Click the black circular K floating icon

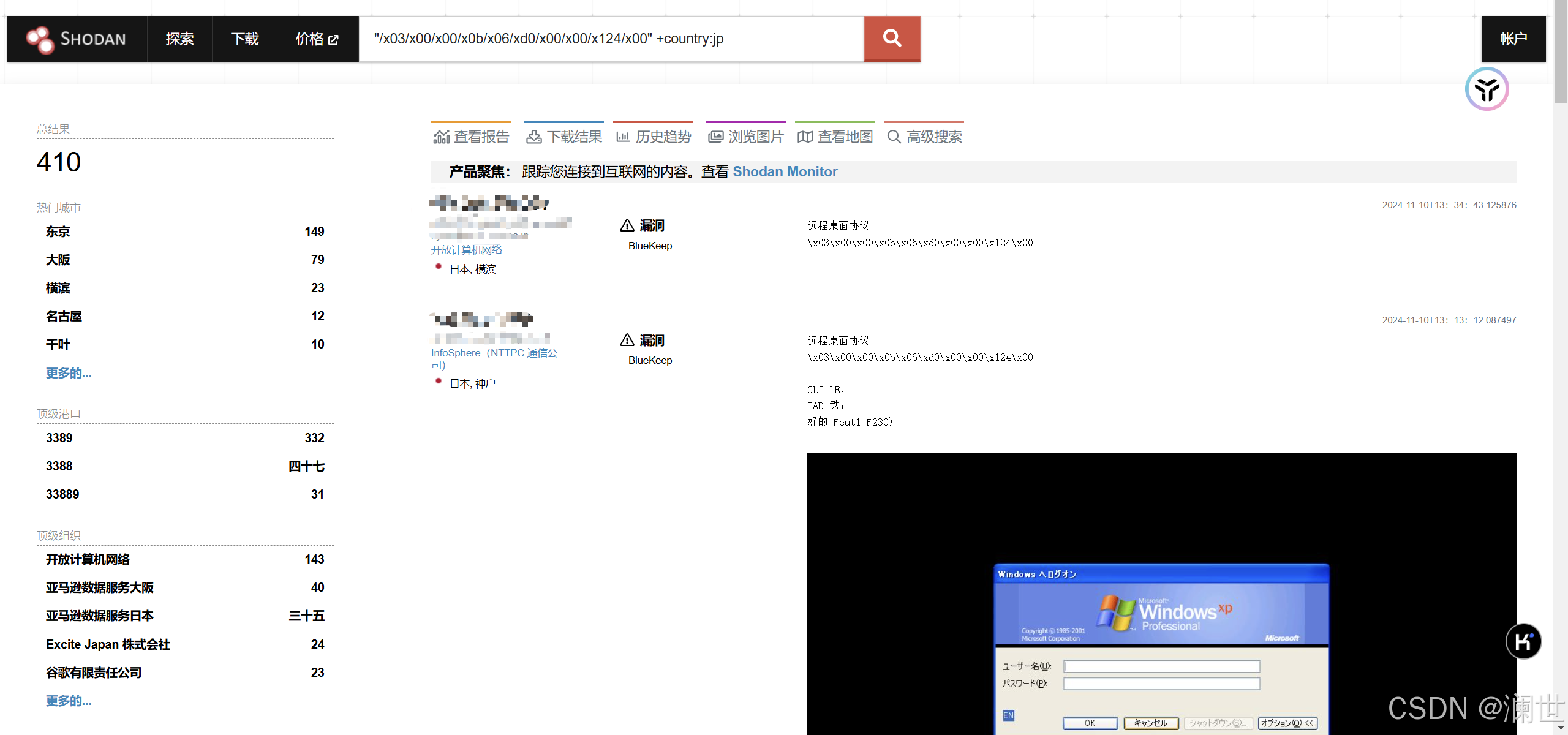(x=1523, y=641)
